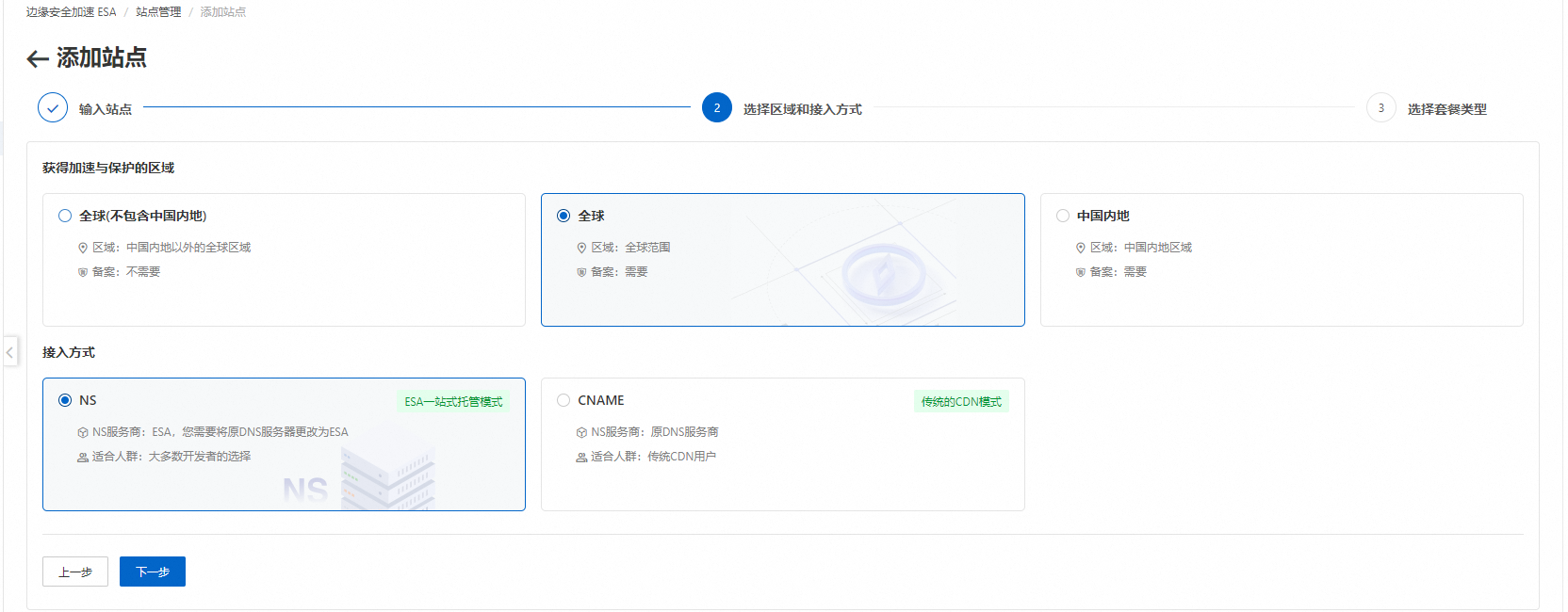The image size is (1568, 612).
Task: Open 边缘安全加速 ESA breadcrumb
Action: pyautogui.click(x=71, y=12)
